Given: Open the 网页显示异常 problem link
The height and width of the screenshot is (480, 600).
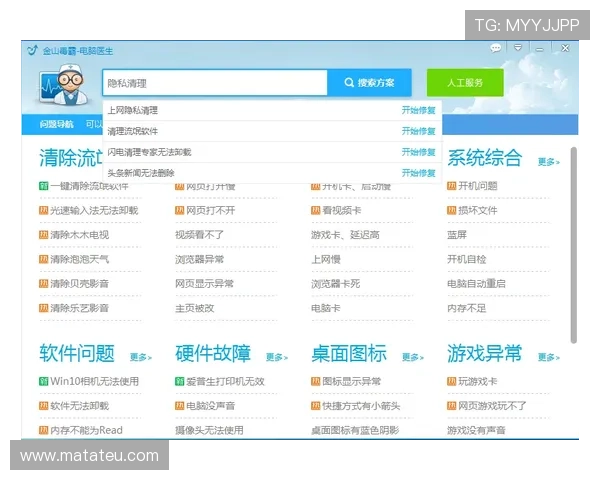Looking at the screenshot, I should coord(204,284).
